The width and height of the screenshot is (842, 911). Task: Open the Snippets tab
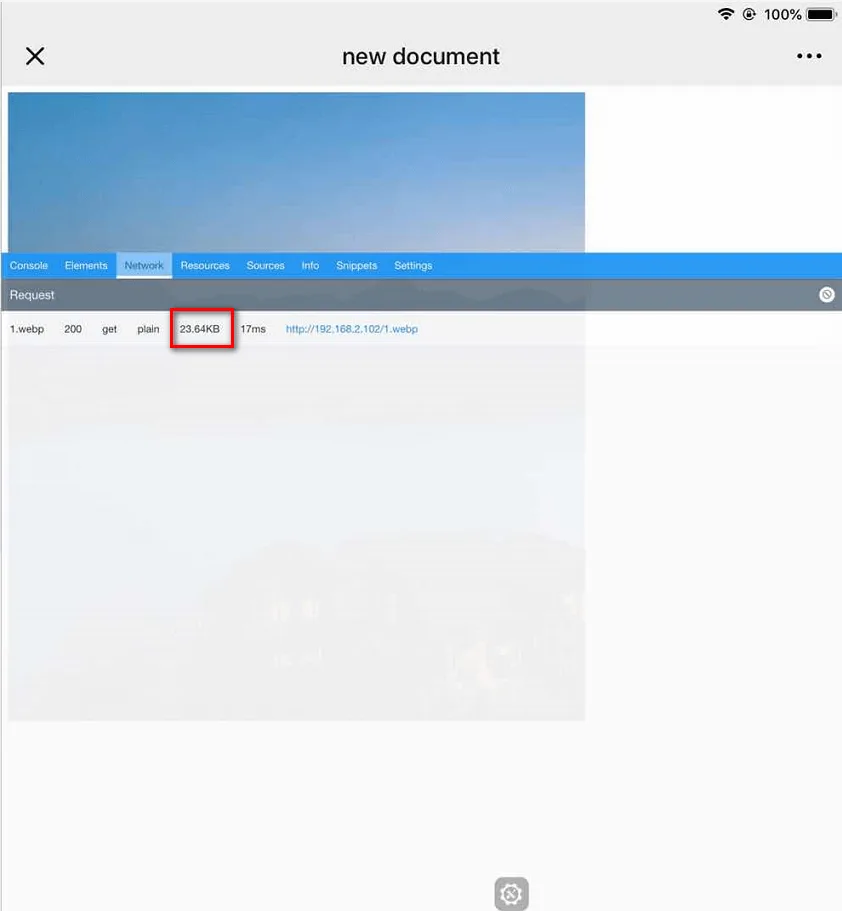(x=357, y=266)
